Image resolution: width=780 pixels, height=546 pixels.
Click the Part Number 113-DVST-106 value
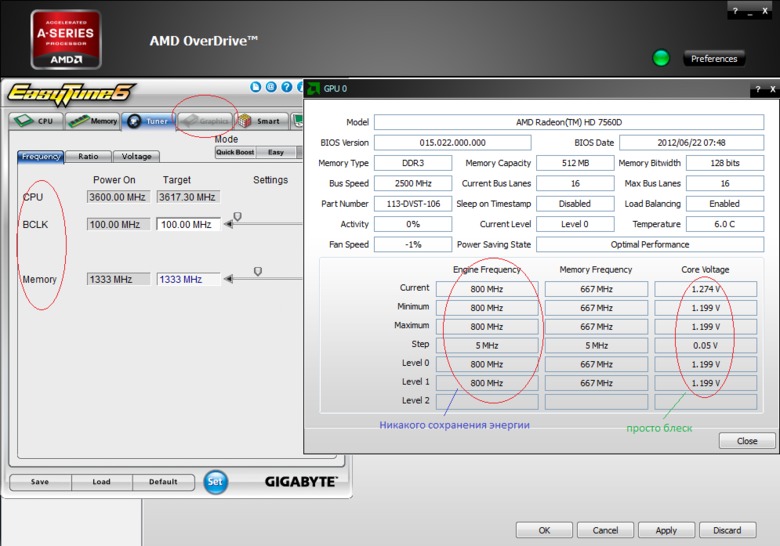[x=413, y=203]
